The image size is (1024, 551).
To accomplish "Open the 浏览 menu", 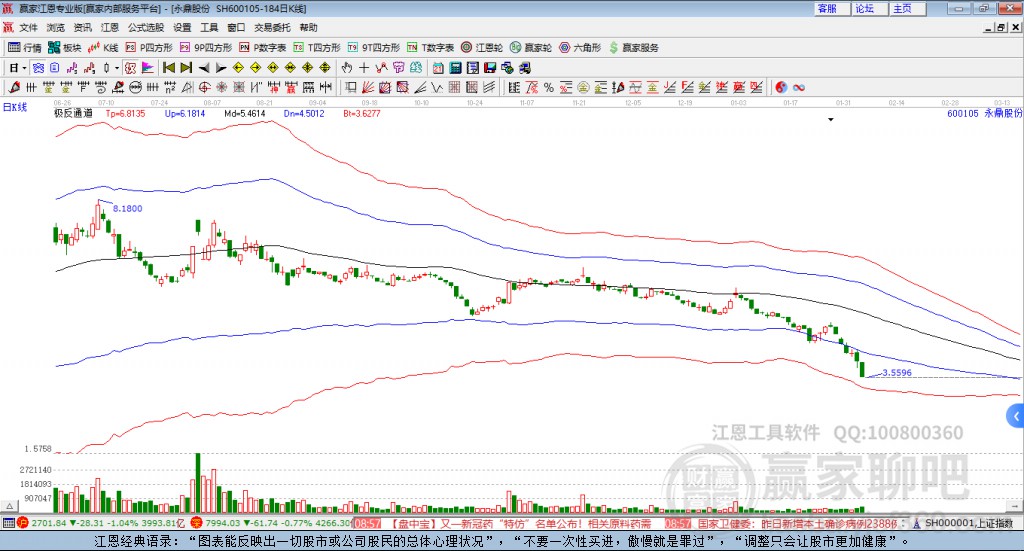I will (x=56, y=27).
